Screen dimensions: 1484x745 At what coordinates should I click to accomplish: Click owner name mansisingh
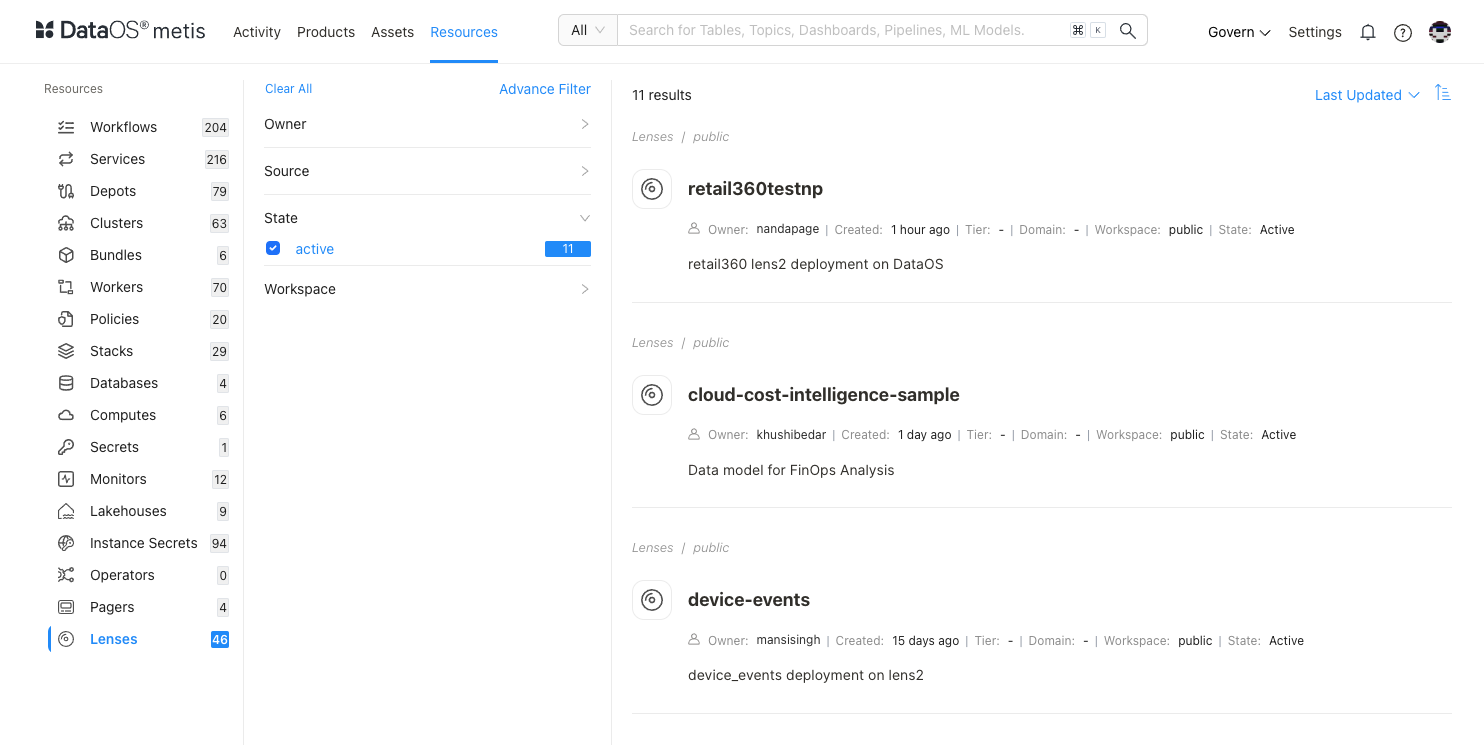coord(787,641)
